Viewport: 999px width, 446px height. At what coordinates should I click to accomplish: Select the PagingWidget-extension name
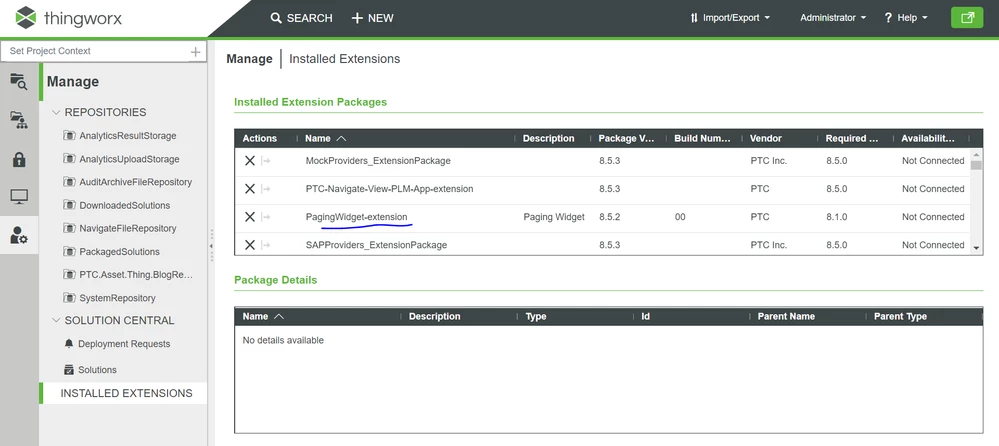click(356, 217)
